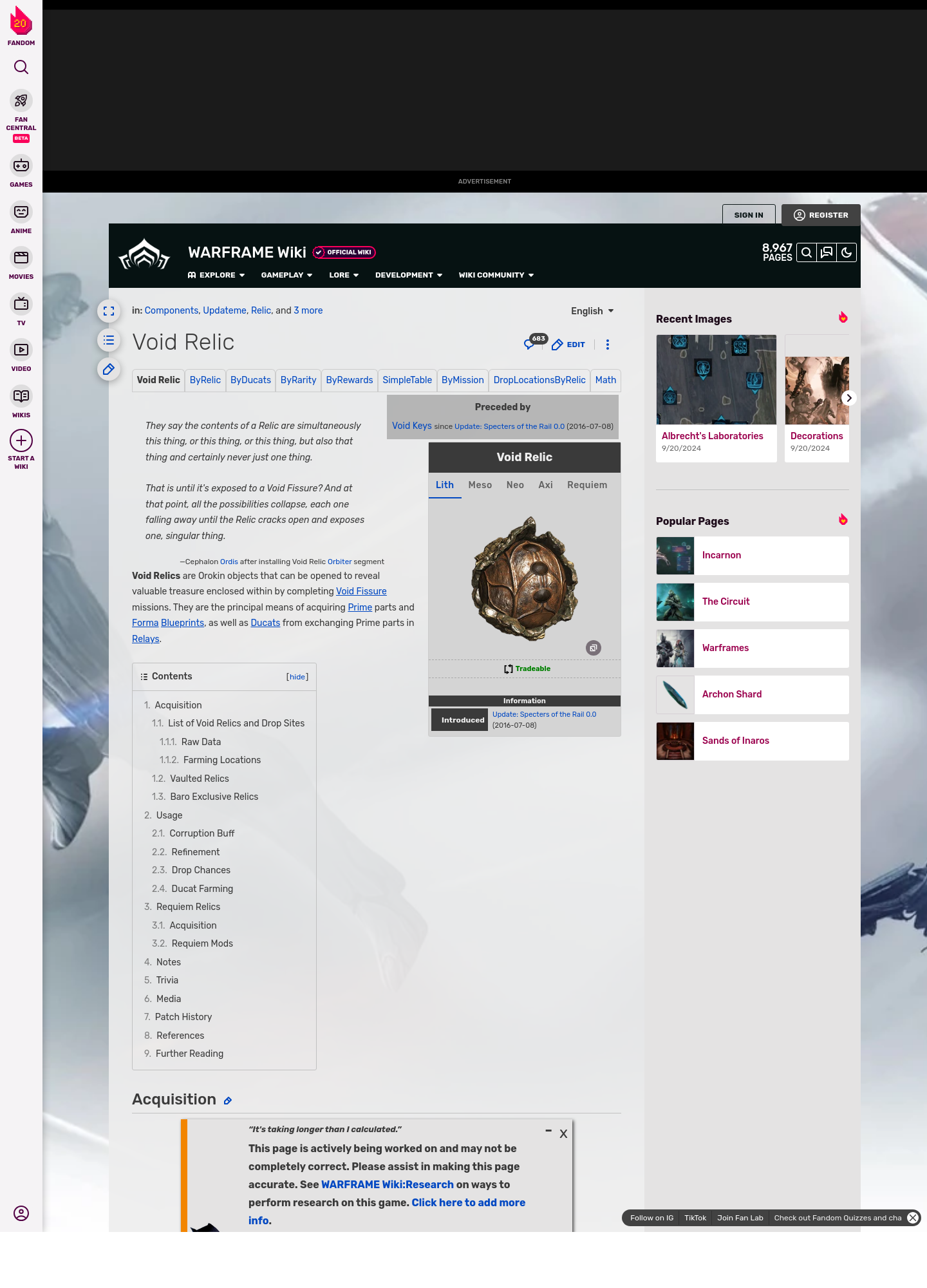
Task: Click the Edit page button
Action: [568, 345]
